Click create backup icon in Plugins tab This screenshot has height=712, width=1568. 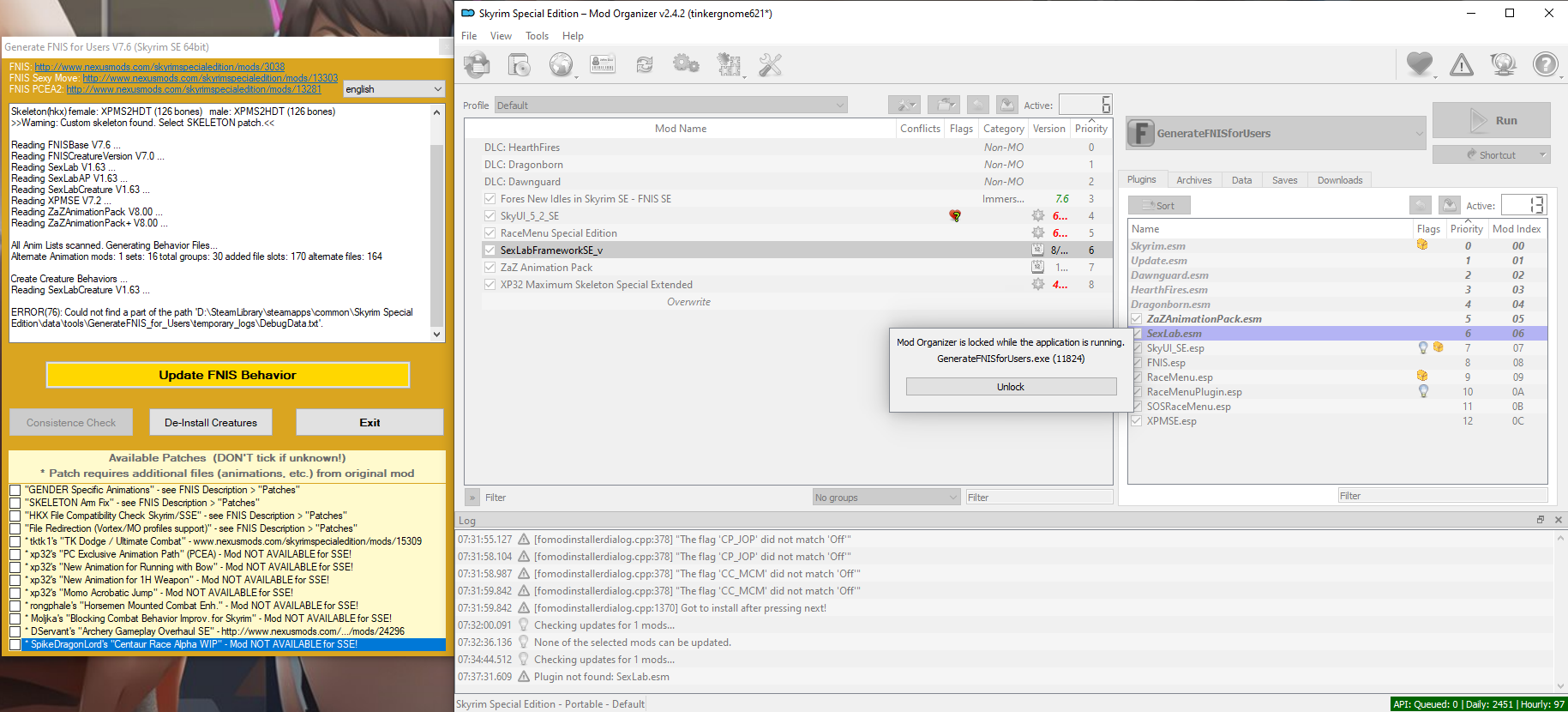pos(1450,205)
